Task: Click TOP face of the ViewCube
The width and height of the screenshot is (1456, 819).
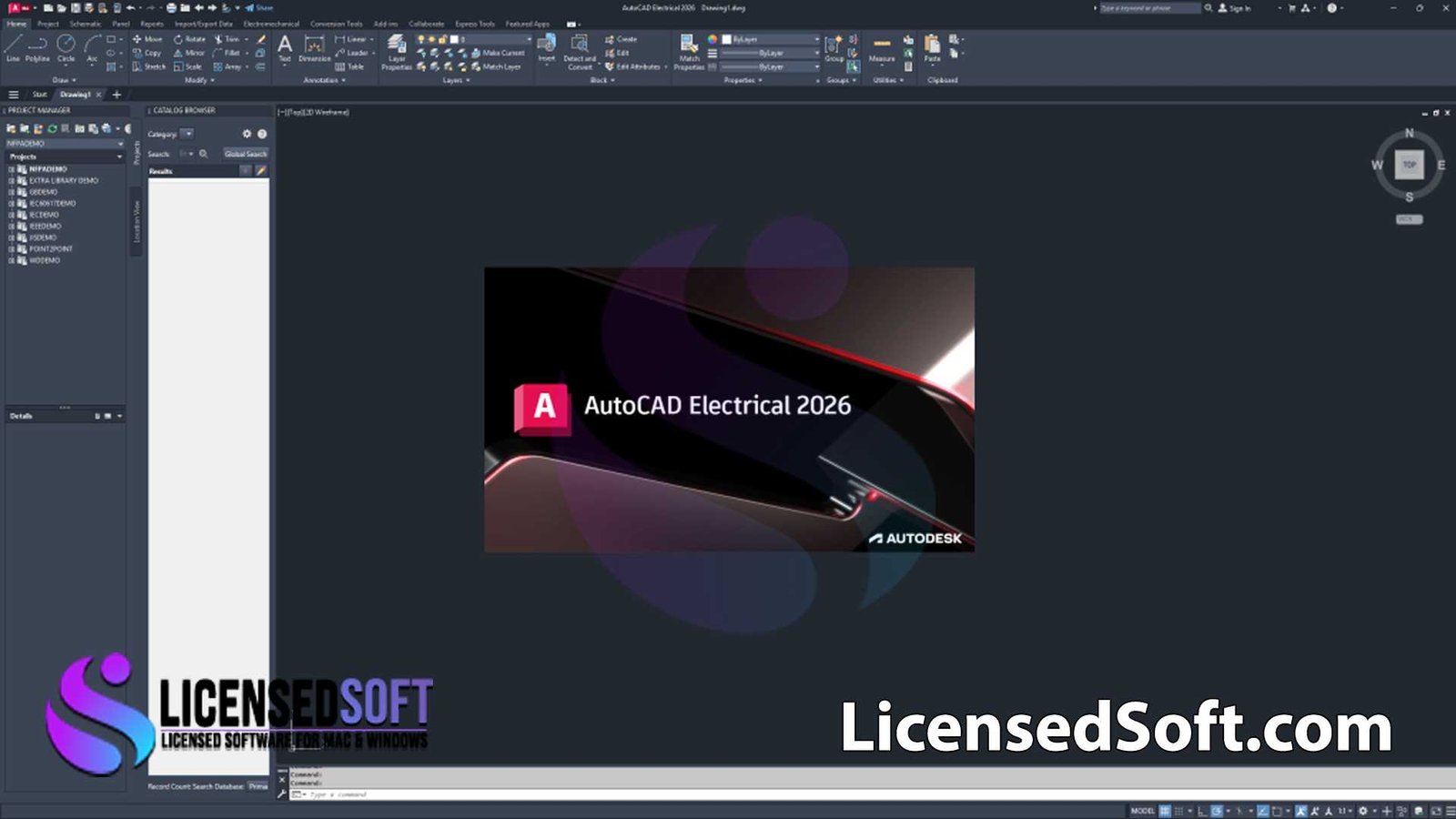Action: click(x=1409, y=165)
